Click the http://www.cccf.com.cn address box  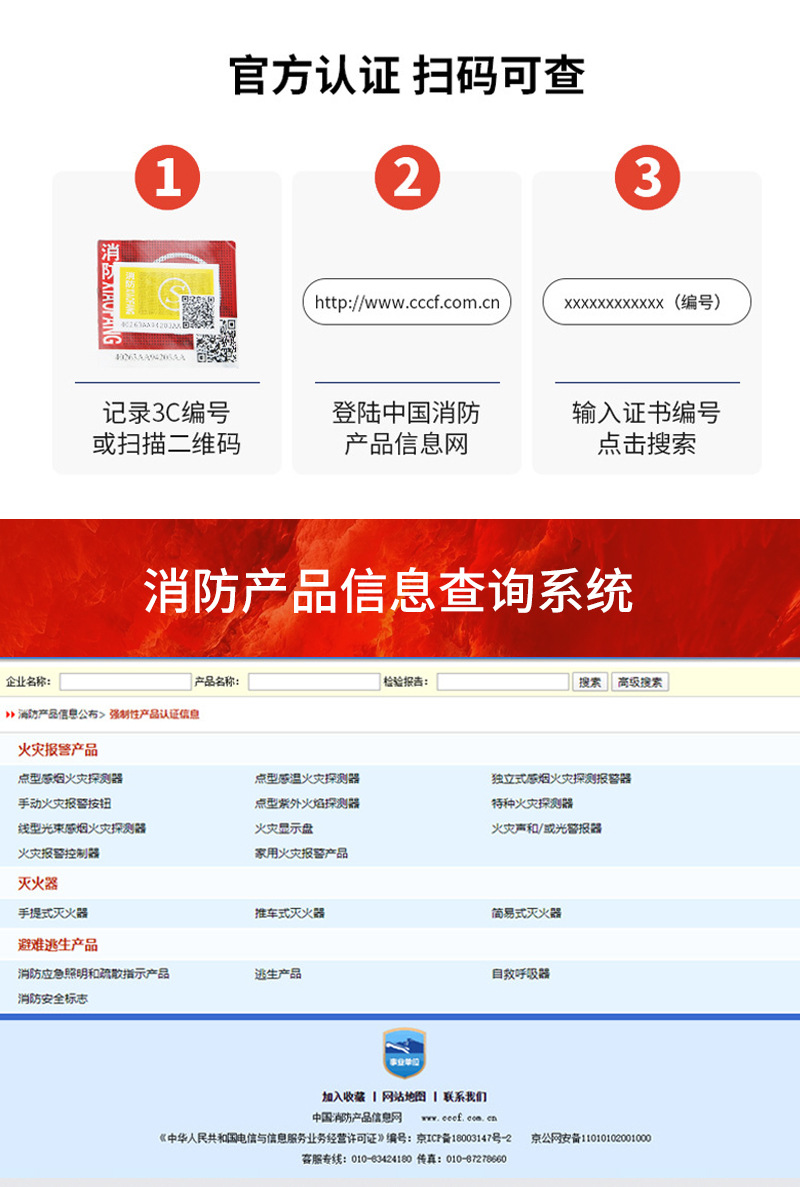click(406, 302)
